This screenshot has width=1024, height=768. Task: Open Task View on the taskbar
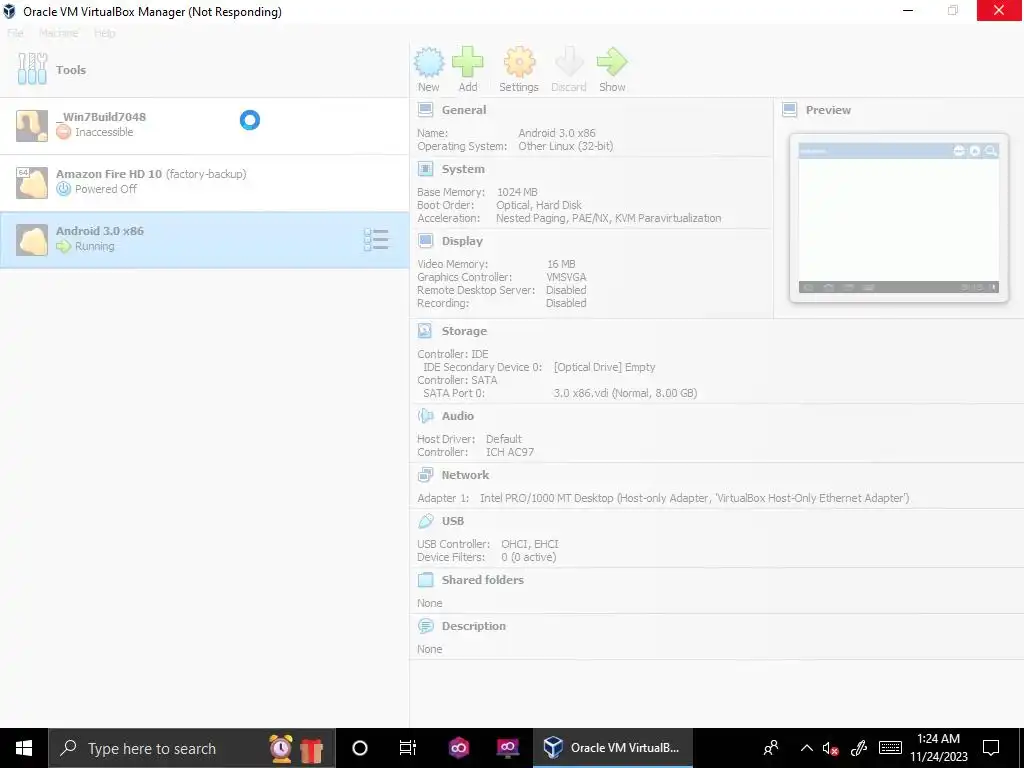408,748
